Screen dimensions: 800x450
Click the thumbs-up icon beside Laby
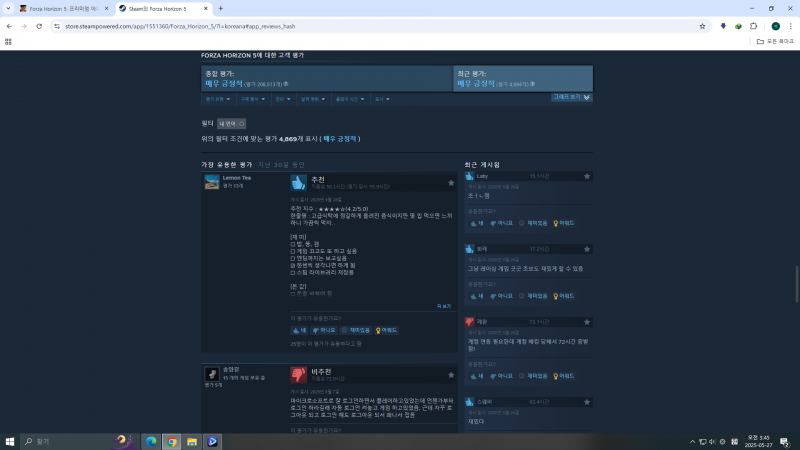[469, 176]
